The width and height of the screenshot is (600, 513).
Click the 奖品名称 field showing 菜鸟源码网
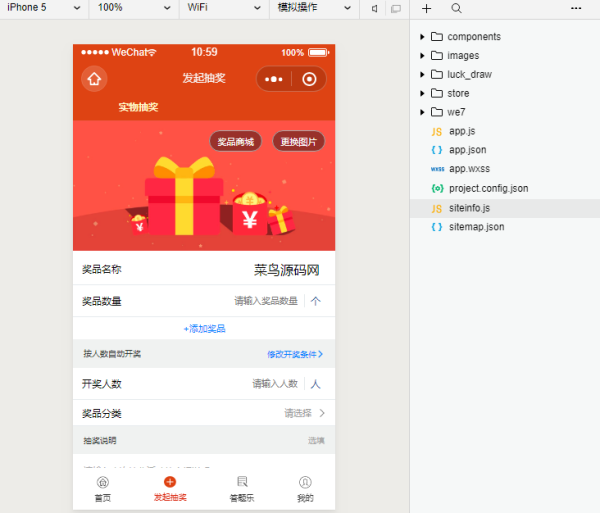coord(287,270)
